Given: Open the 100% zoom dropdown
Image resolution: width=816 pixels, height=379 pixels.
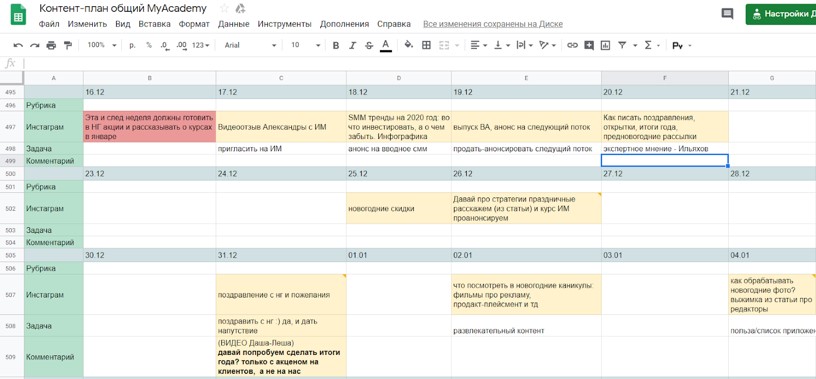Looking at the screenshot, I should (x=101, y=45).
